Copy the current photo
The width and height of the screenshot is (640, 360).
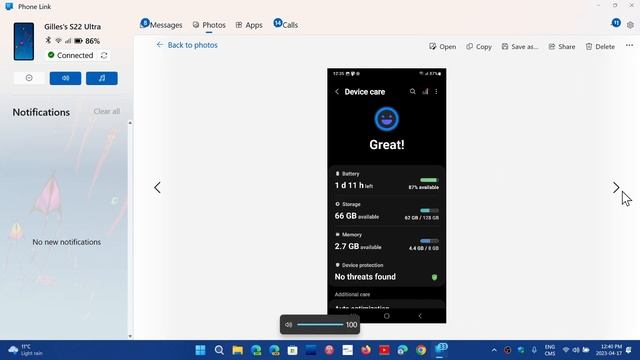click(x=479, y=47)
